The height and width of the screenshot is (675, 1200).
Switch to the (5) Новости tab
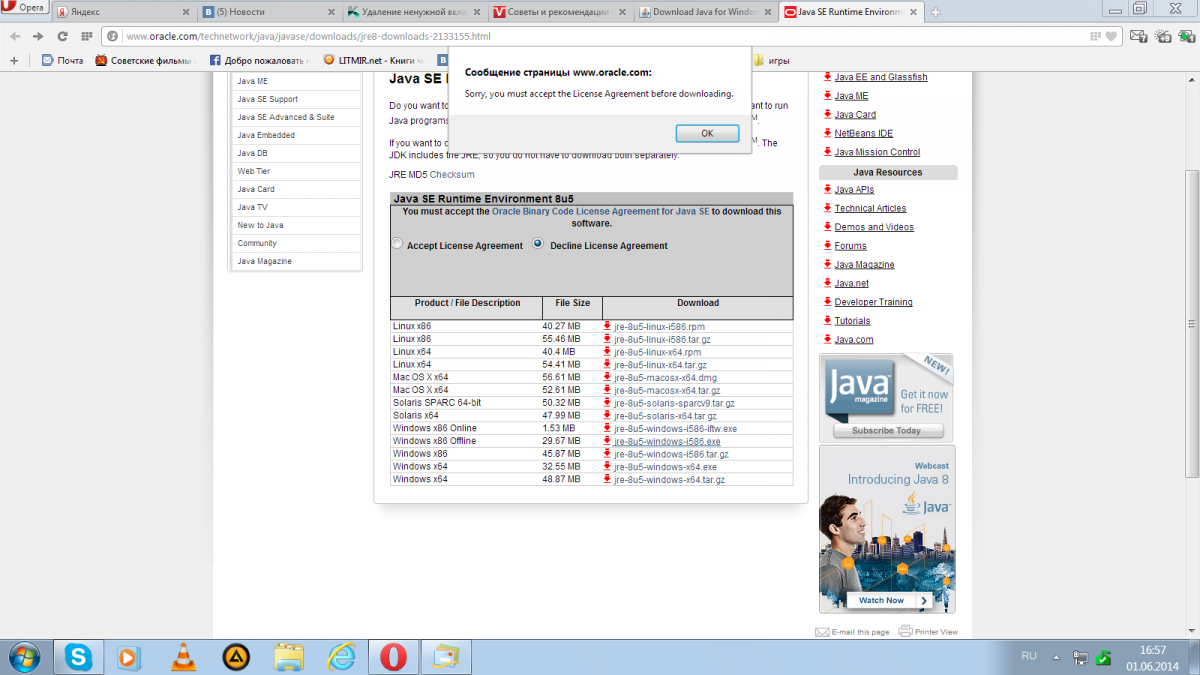pyautogui.click(x=270, y=12)
